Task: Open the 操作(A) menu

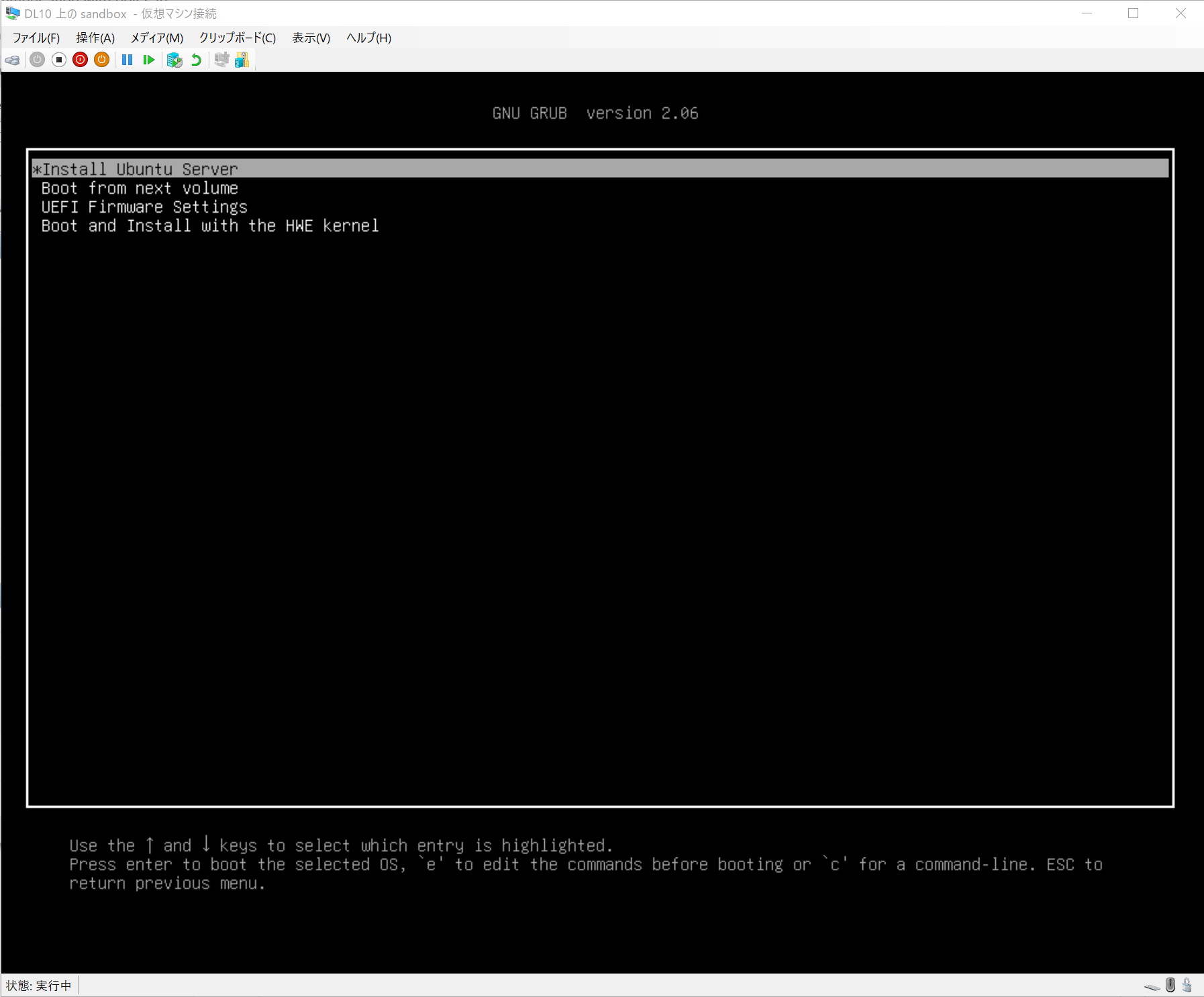Action: click(x=95, y=38)
